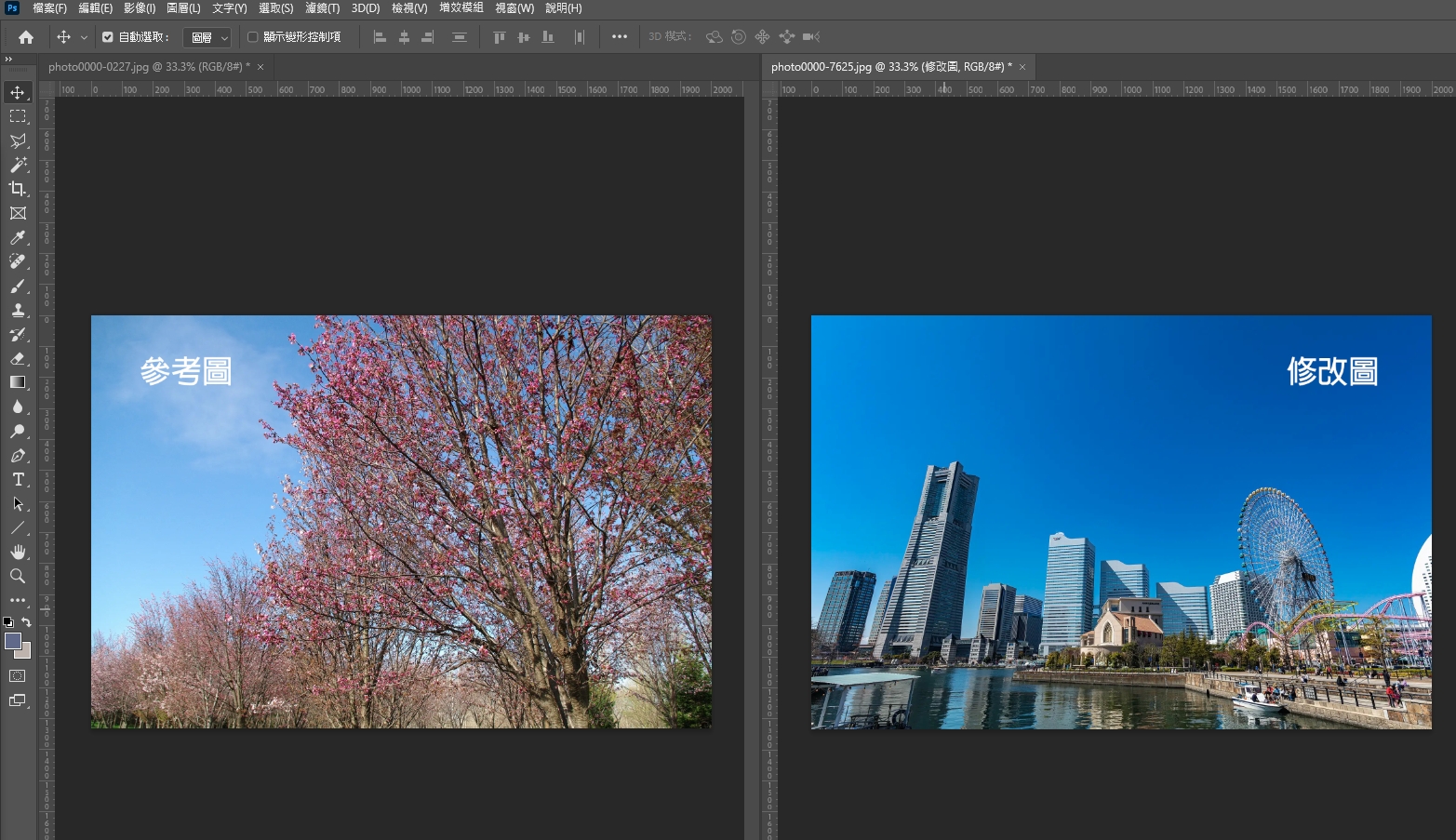1456x840 pixels.
Task: Enable the 顯示變形控制項 checkbox
Action: [252, 37]
